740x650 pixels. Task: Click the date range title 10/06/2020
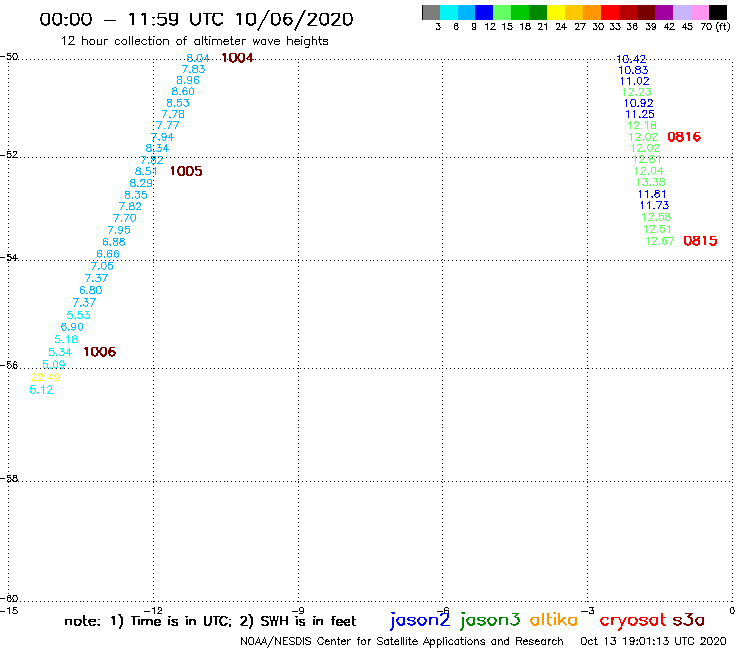point(294,19)
